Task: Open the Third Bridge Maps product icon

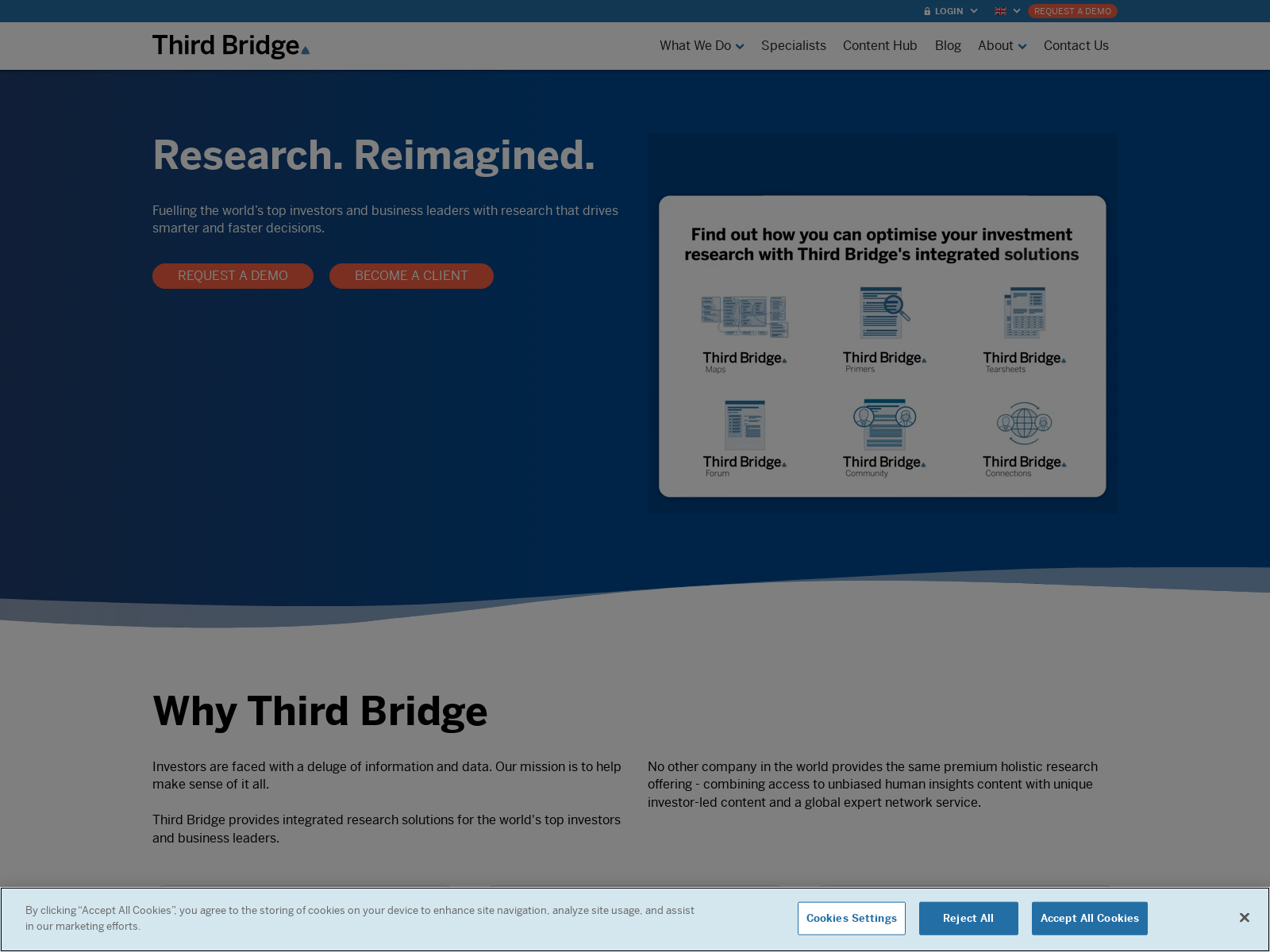Action: [x=745, y=317]
